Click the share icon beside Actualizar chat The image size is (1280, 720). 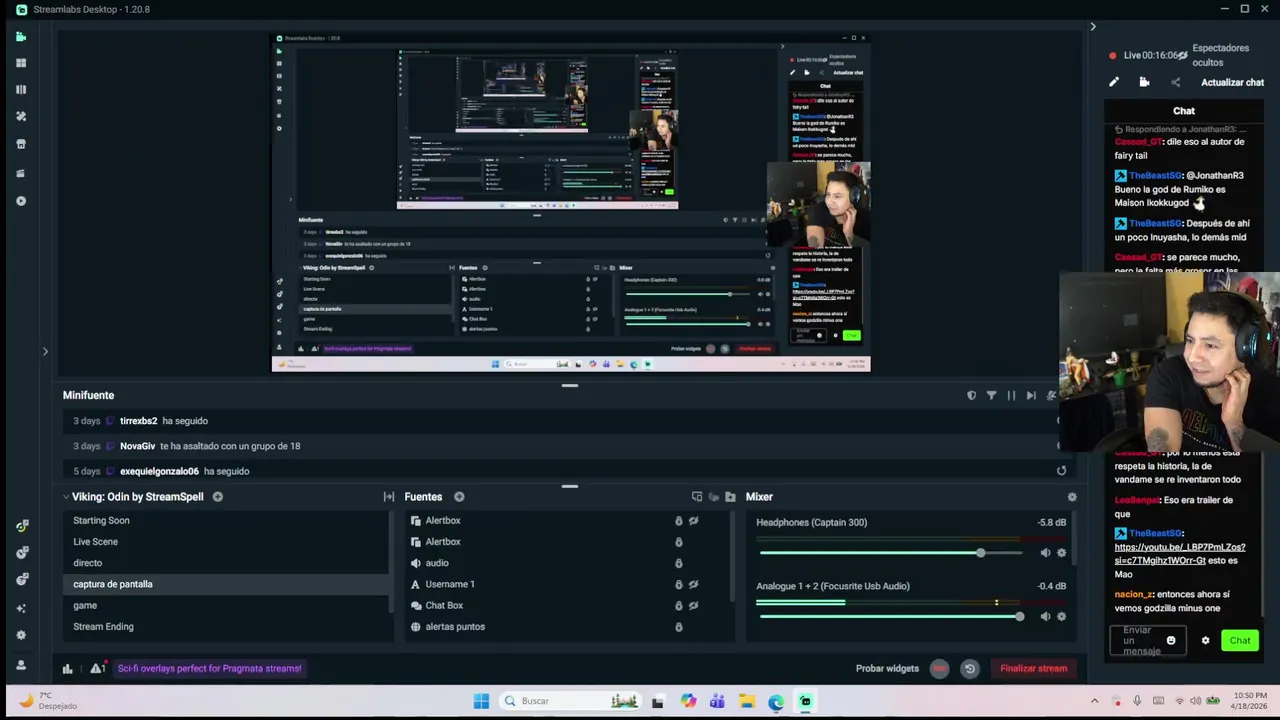point(1175,83)
